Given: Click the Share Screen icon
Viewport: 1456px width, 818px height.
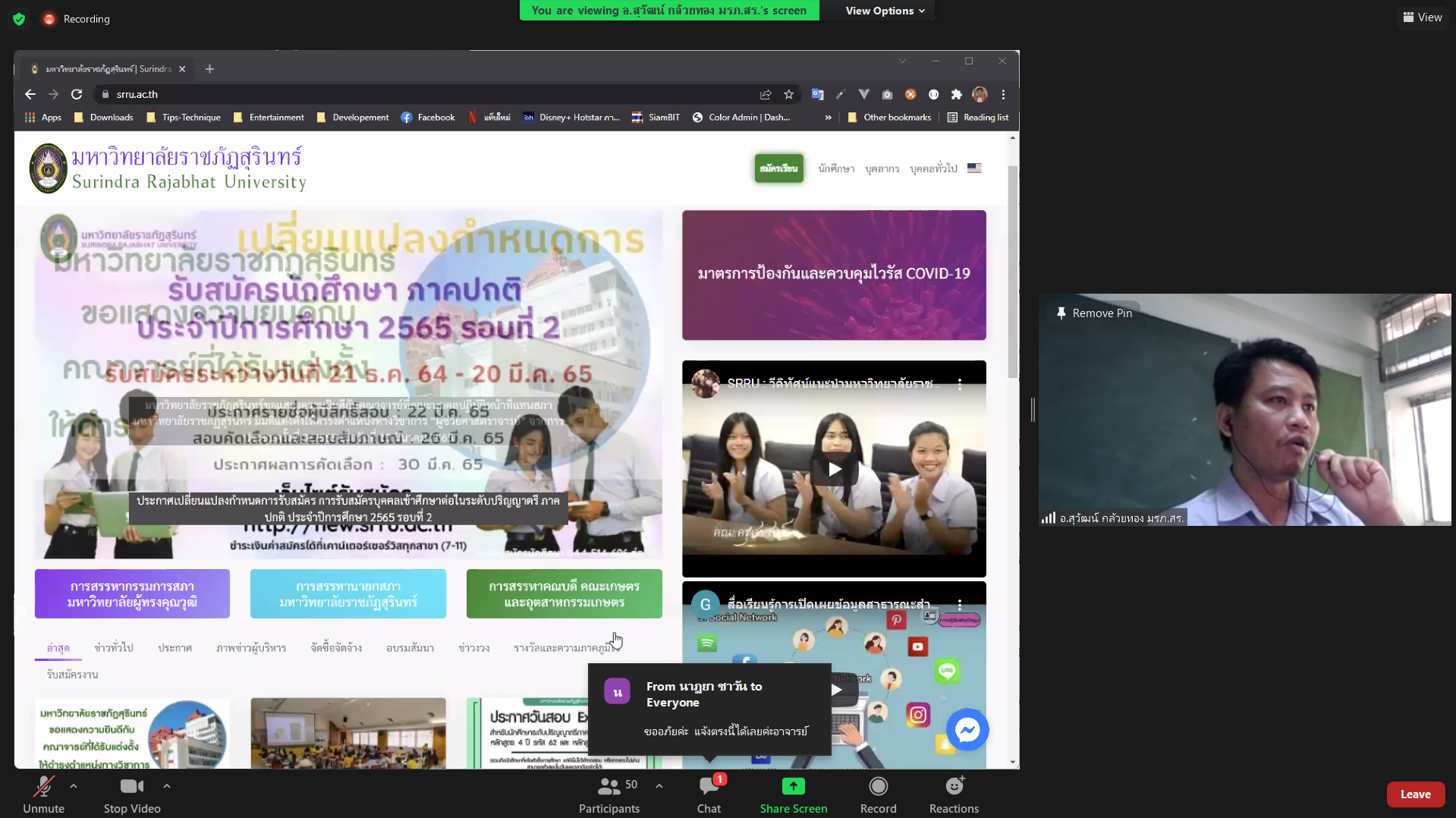Looking at the screenshot, I should click(x=793, y=794).
